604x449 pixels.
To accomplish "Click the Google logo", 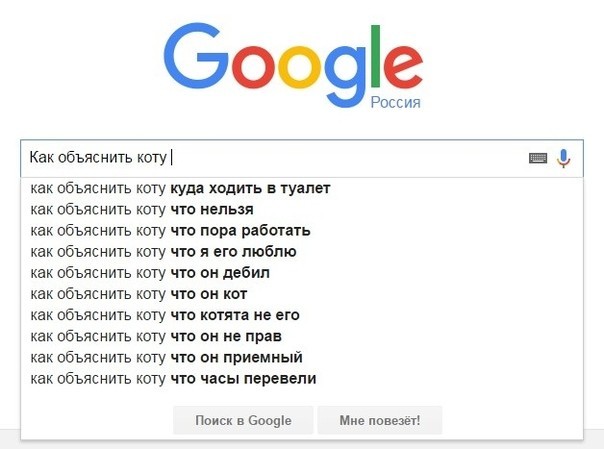I will [x=294, y=65].
